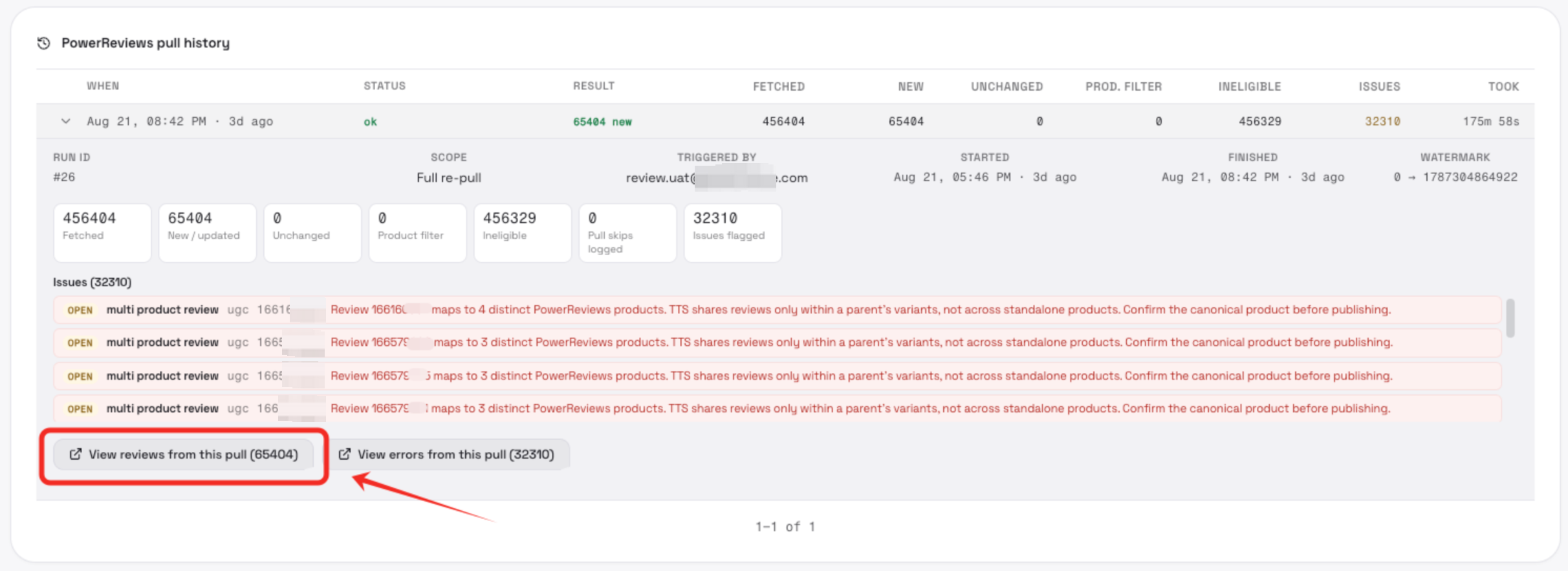Click the orange 32310 issues count in the row
This screenshot has height=571, width=1568.
(x=1382, y=121)
